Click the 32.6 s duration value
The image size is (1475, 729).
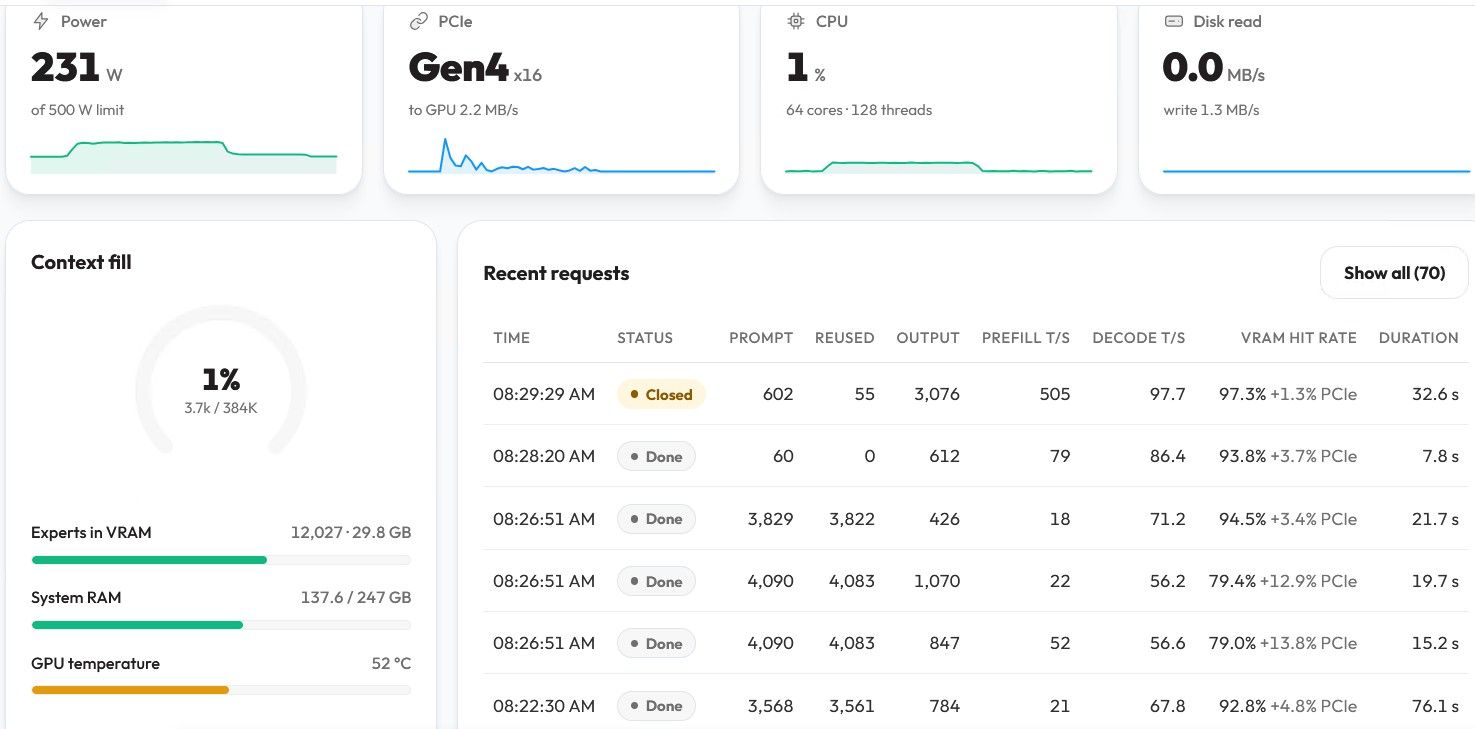[1435, 394]
